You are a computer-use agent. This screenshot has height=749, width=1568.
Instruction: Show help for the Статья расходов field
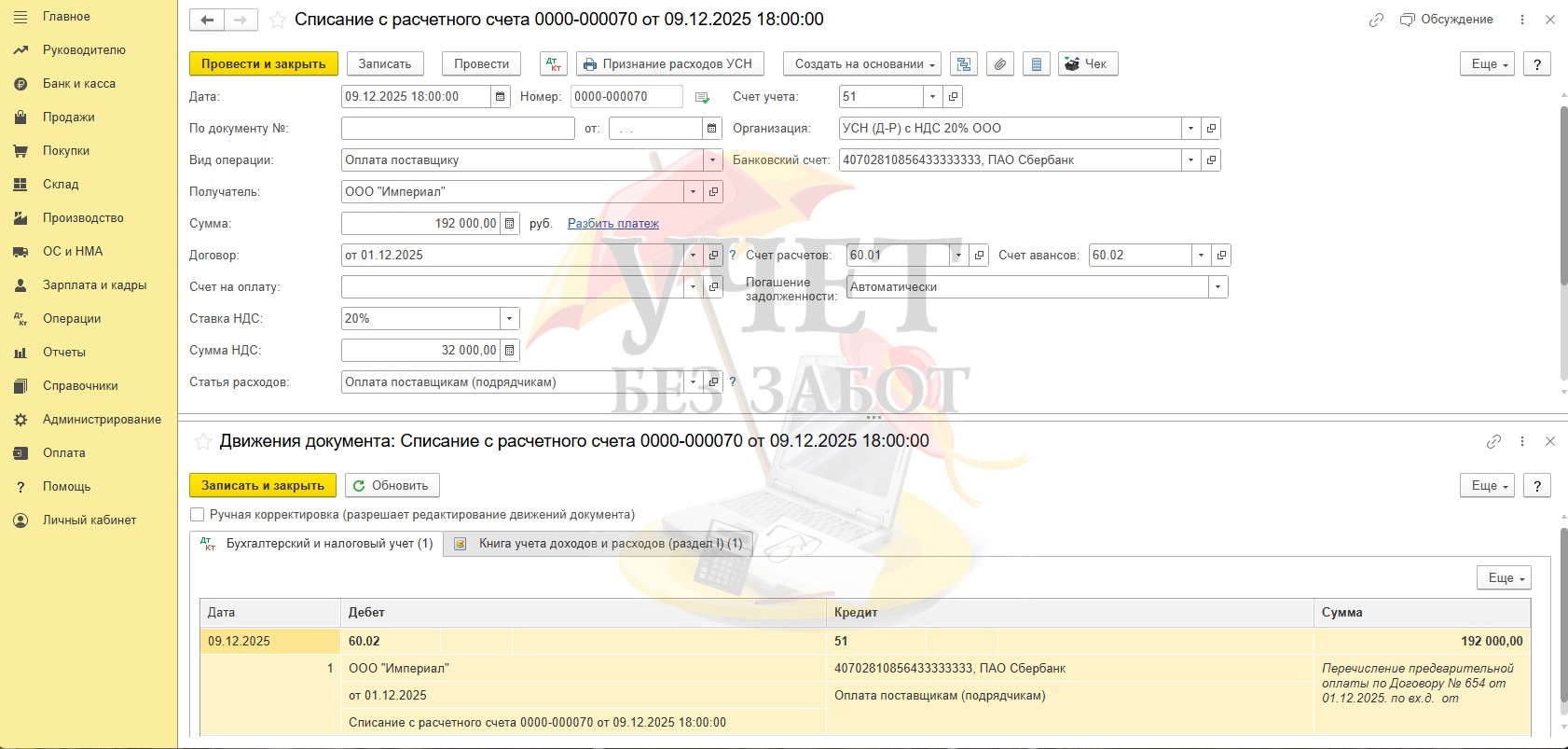point(733,381)
